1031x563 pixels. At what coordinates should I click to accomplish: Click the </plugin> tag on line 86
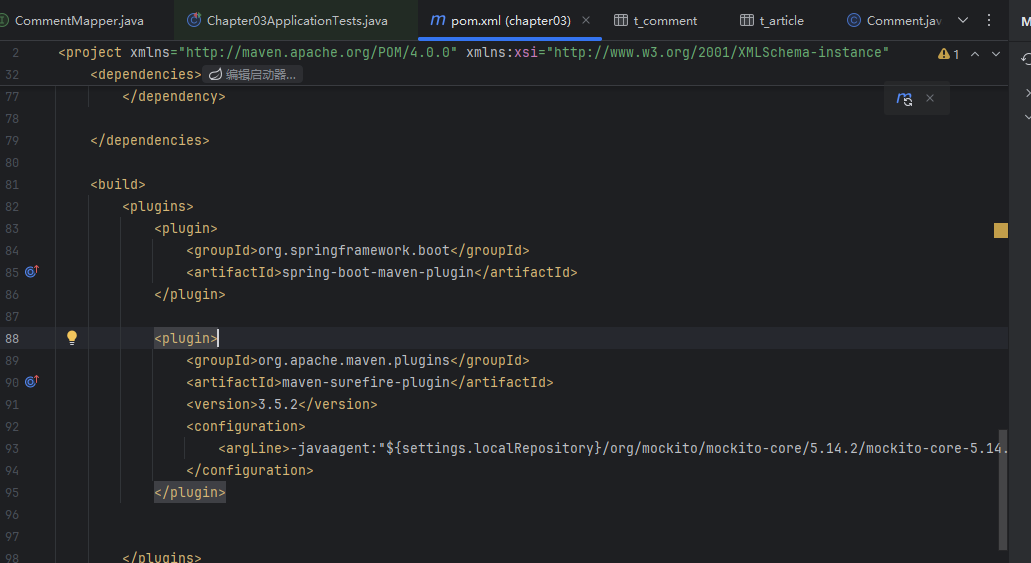pos(190,294)
